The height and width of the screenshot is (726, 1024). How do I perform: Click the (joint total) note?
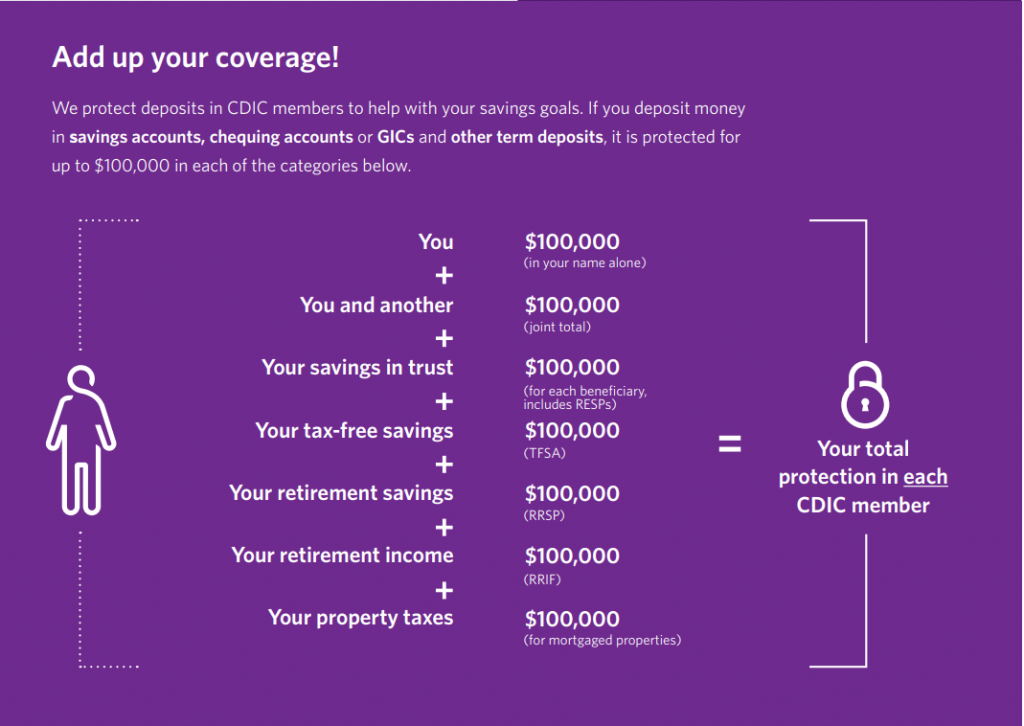click(557, 327)
